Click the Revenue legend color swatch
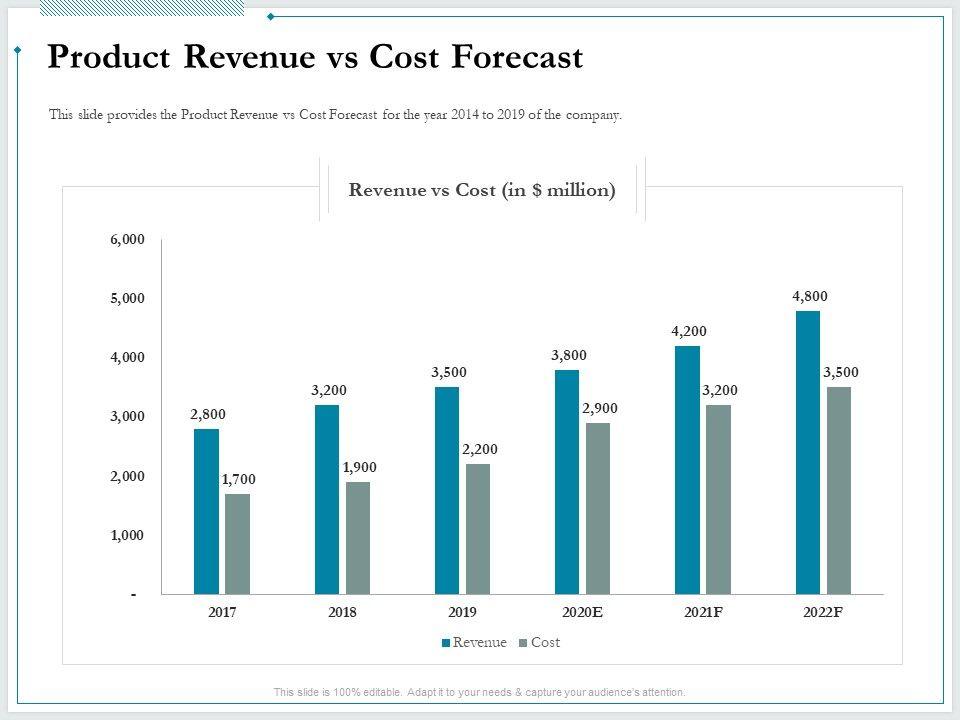The width and height of the screenshot is (960, 720). [x=446, y=643]
